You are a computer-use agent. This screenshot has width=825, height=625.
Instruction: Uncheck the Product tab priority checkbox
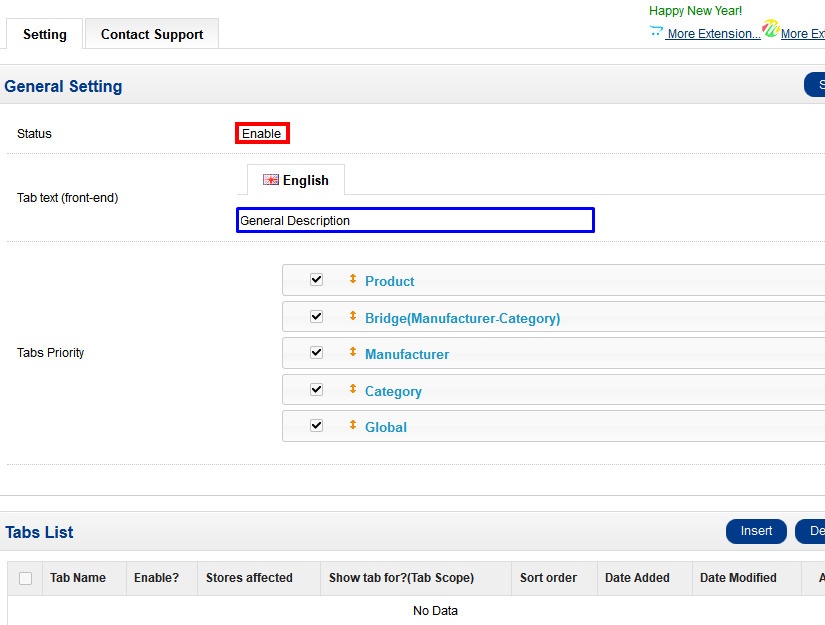point(317,280)
